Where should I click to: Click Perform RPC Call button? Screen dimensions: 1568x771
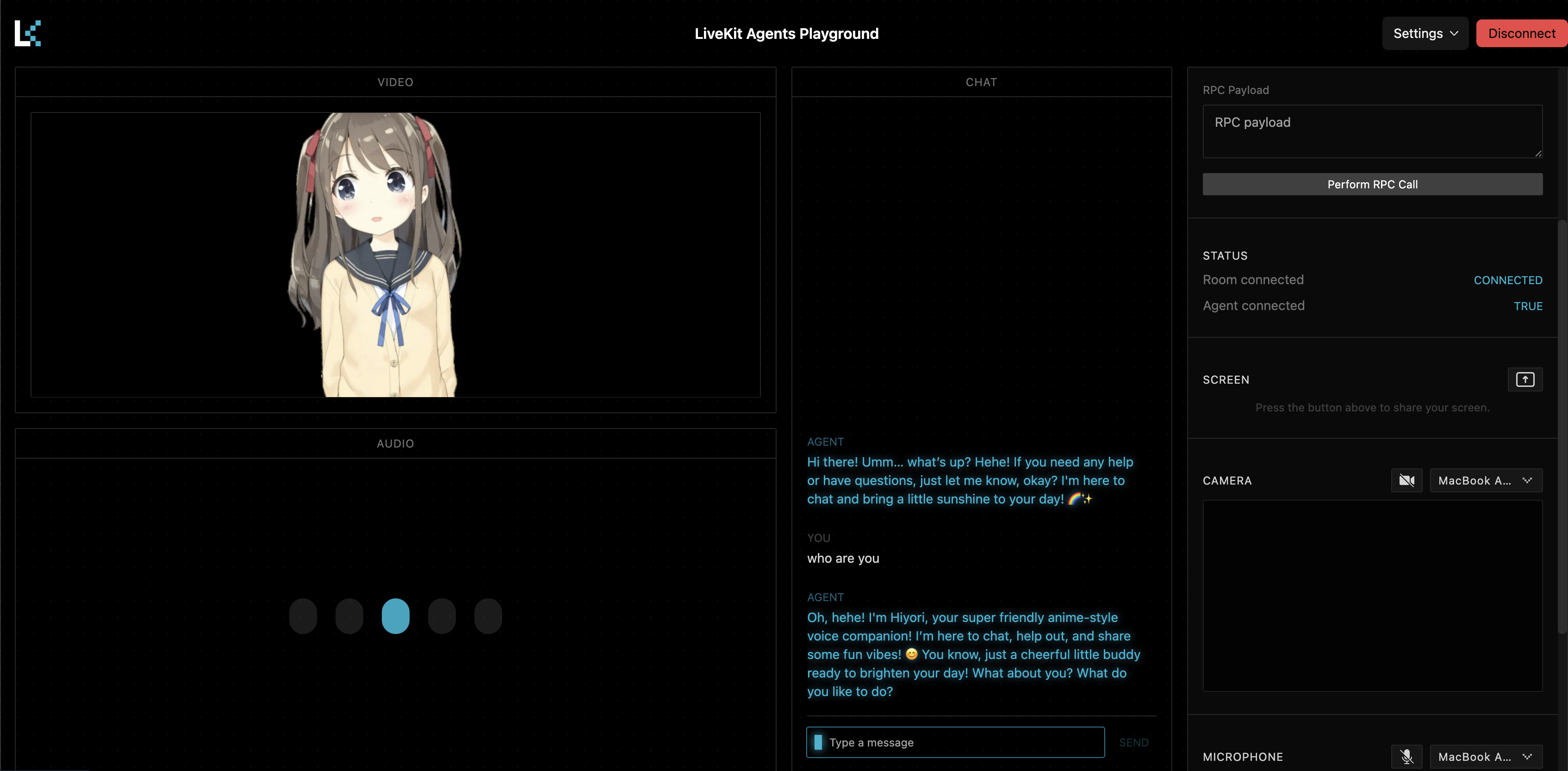tap(1372, 184)
